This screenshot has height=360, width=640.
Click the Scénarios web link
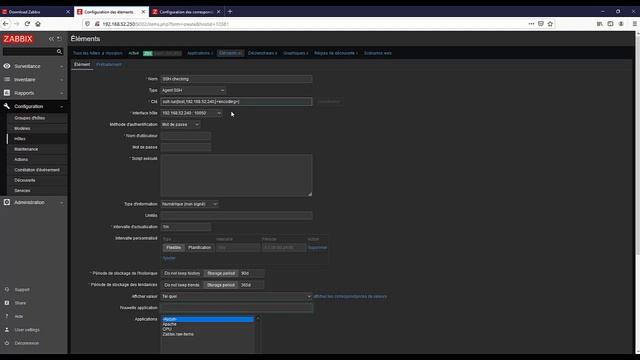coord(378,53)
